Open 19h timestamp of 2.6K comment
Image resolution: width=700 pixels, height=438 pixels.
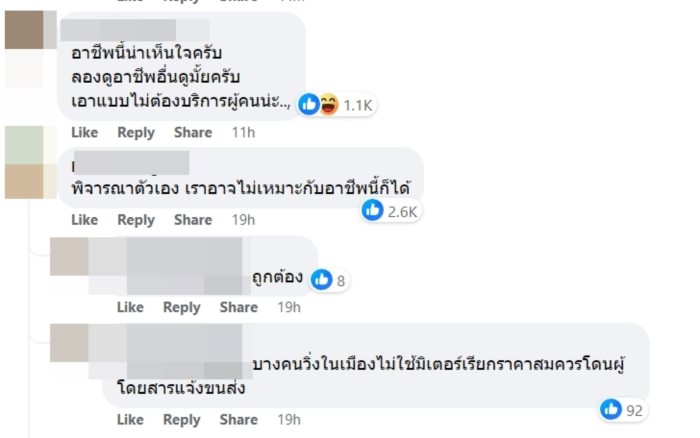click(244, 219)
